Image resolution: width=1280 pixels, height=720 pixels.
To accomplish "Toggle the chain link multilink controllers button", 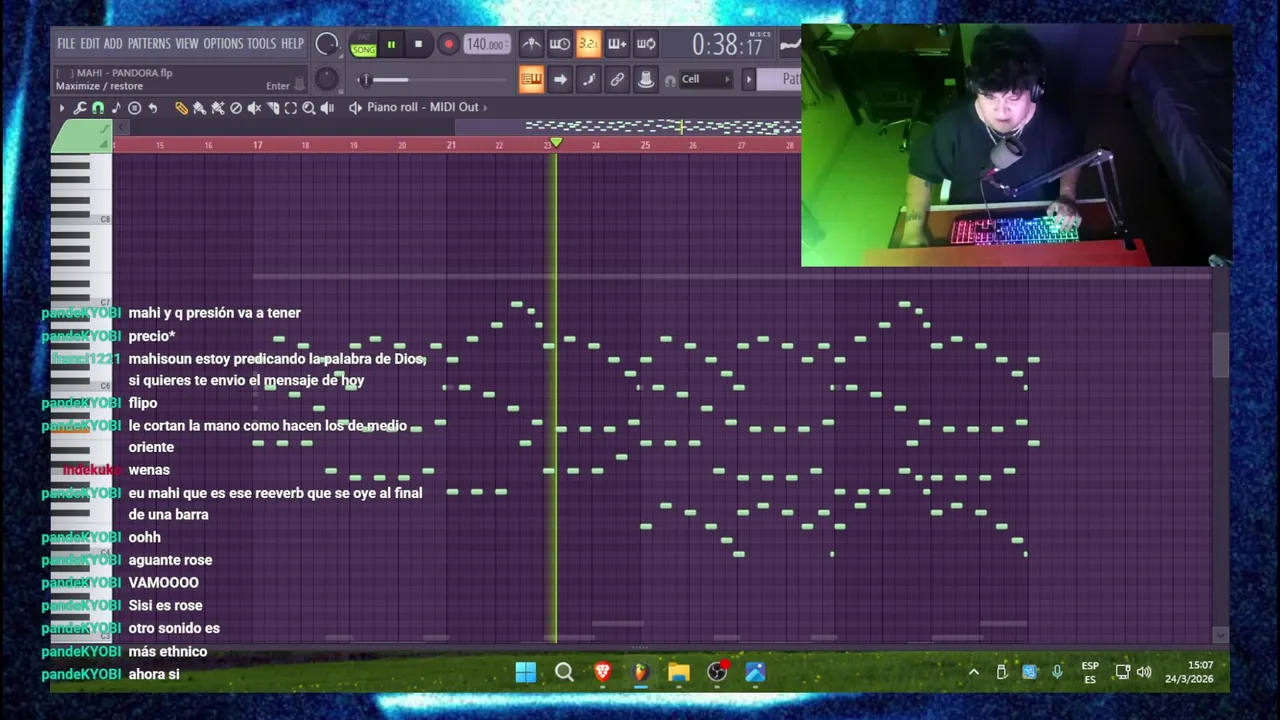I will (x=617, y=79).
